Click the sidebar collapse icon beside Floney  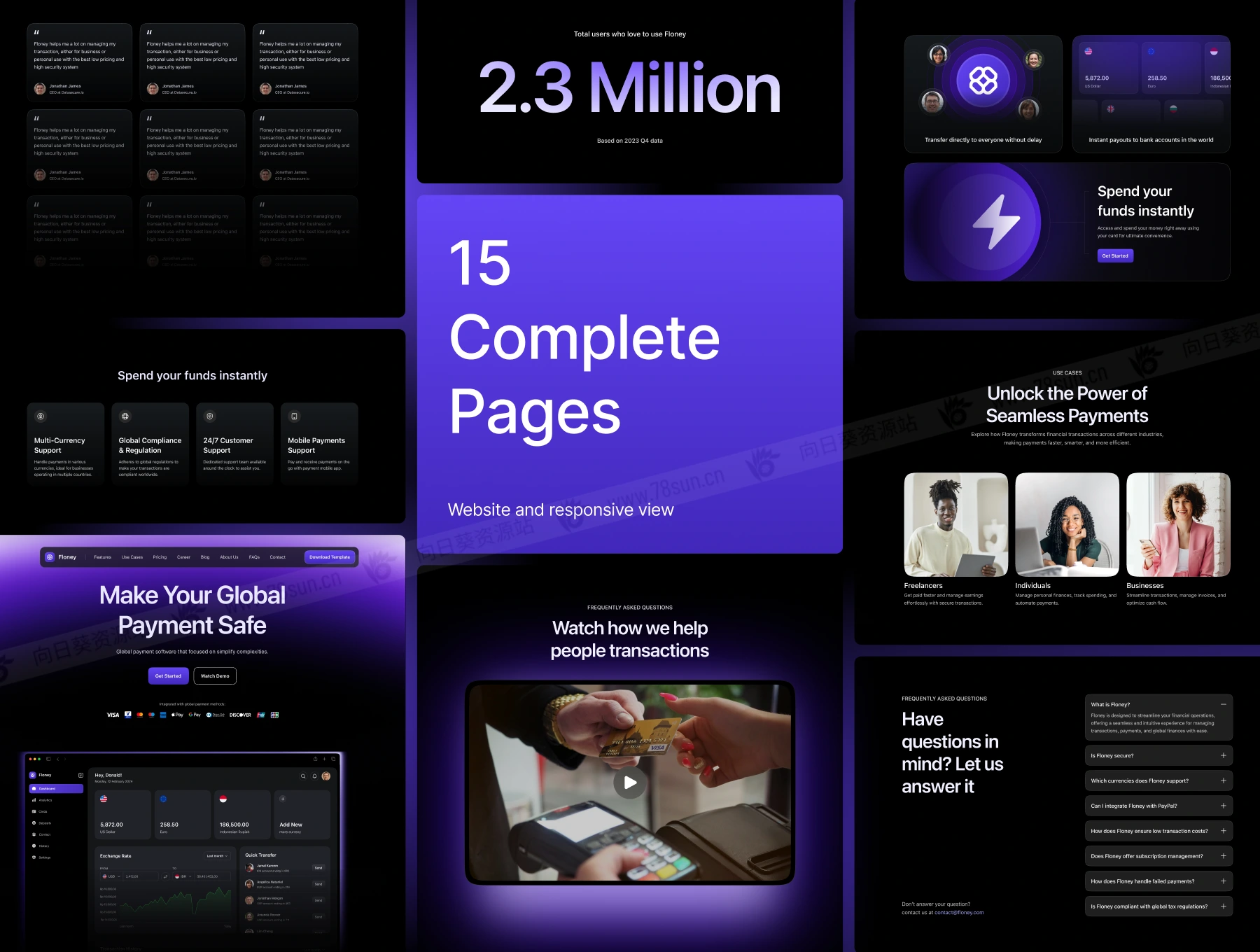tap(80, 775)
